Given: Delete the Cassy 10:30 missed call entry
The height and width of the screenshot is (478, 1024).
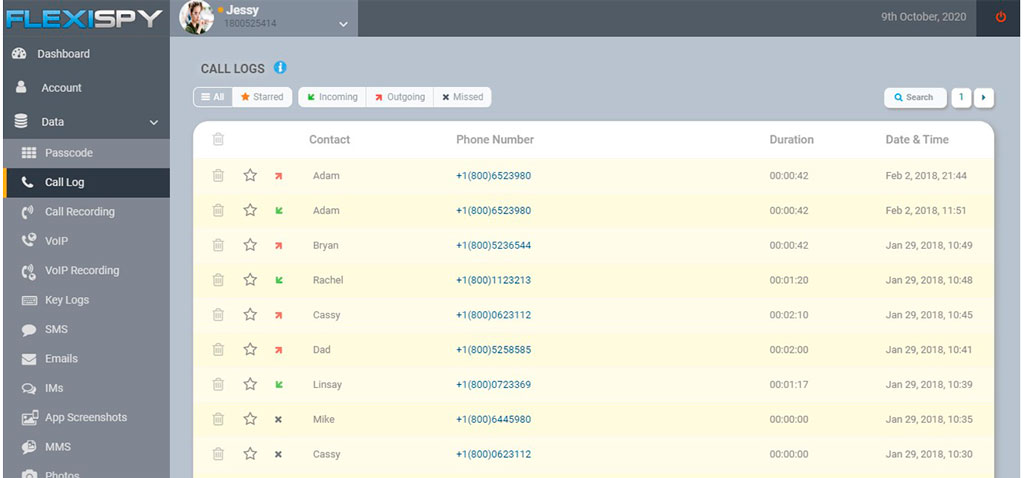Looking at the screenshot, I should pos(218,454).
